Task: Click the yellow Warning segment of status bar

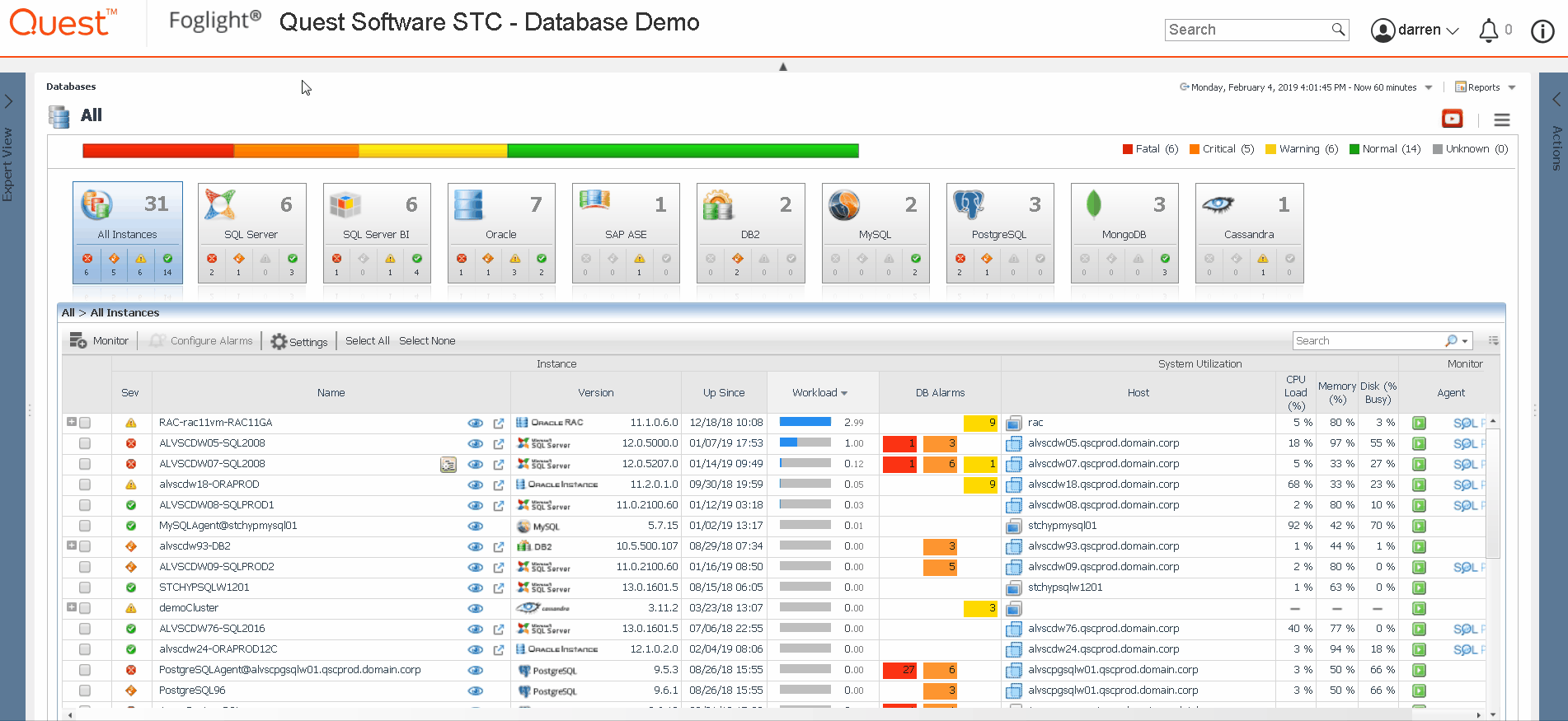Action: [433, 151]
